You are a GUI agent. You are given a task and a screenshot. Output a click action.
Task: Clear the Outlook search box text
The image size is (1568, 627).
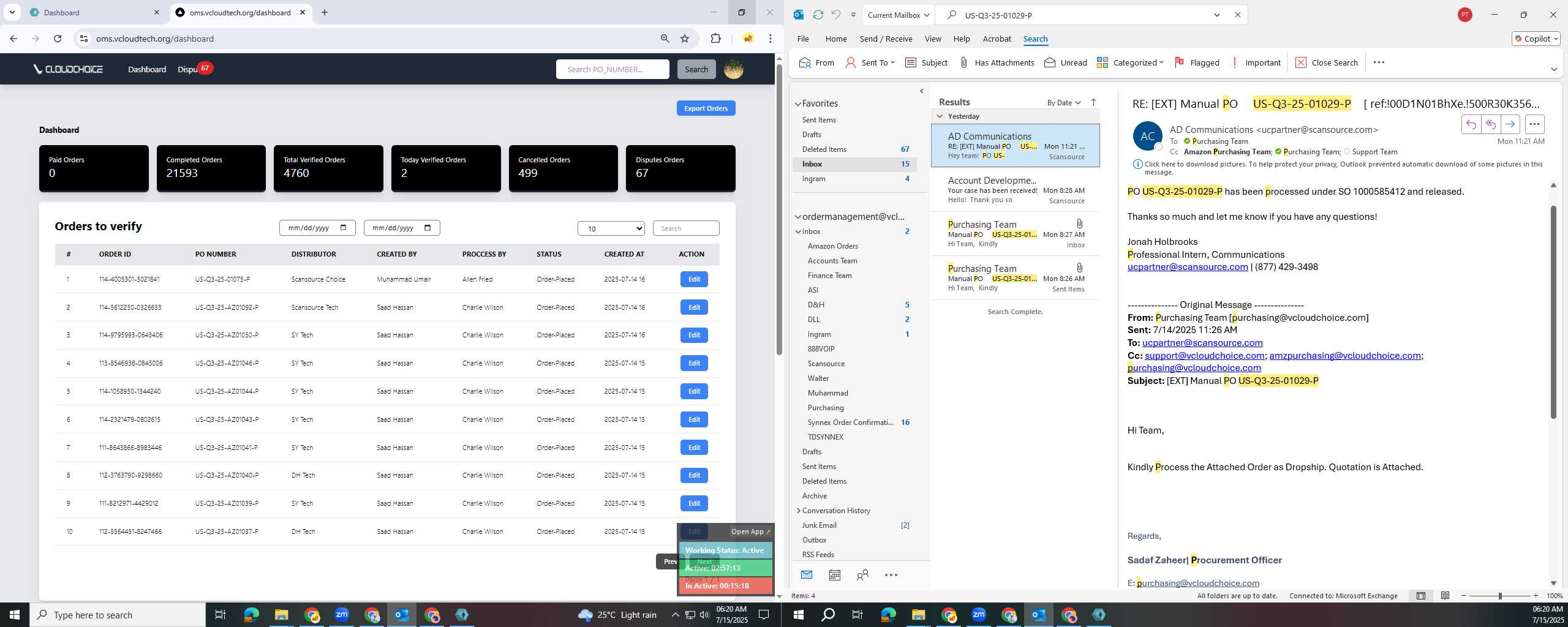[x=1237, y=15]
